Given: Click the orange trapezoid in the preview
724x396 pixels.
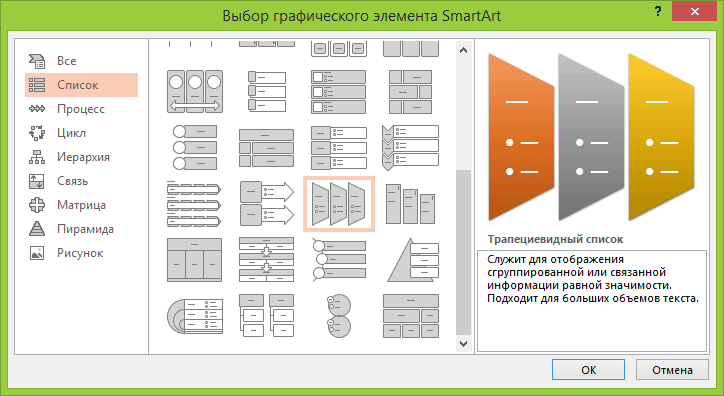Looking at the screenshot, I should (521, 138).
